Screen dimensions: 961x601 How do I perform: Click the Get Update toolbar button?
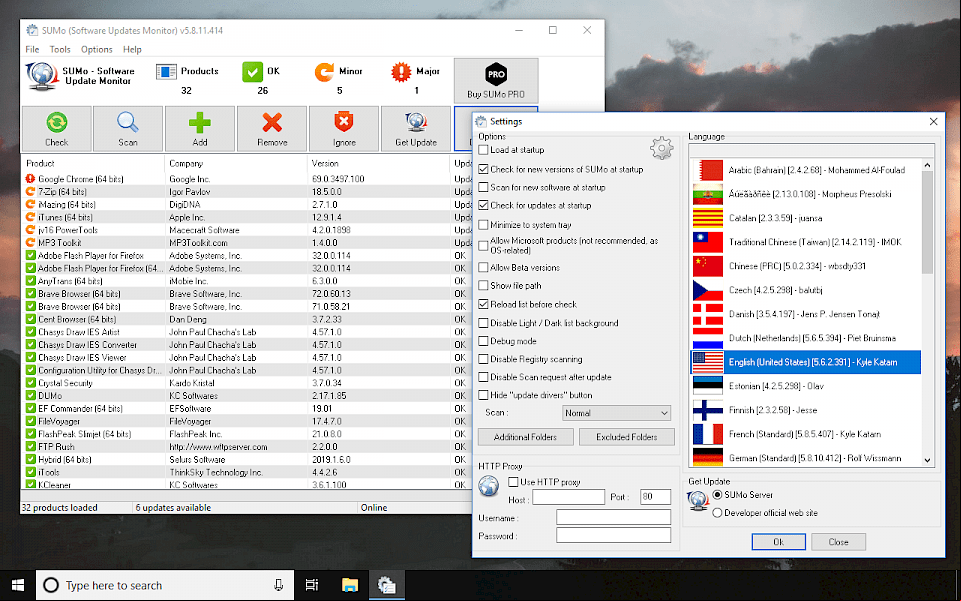416,129
